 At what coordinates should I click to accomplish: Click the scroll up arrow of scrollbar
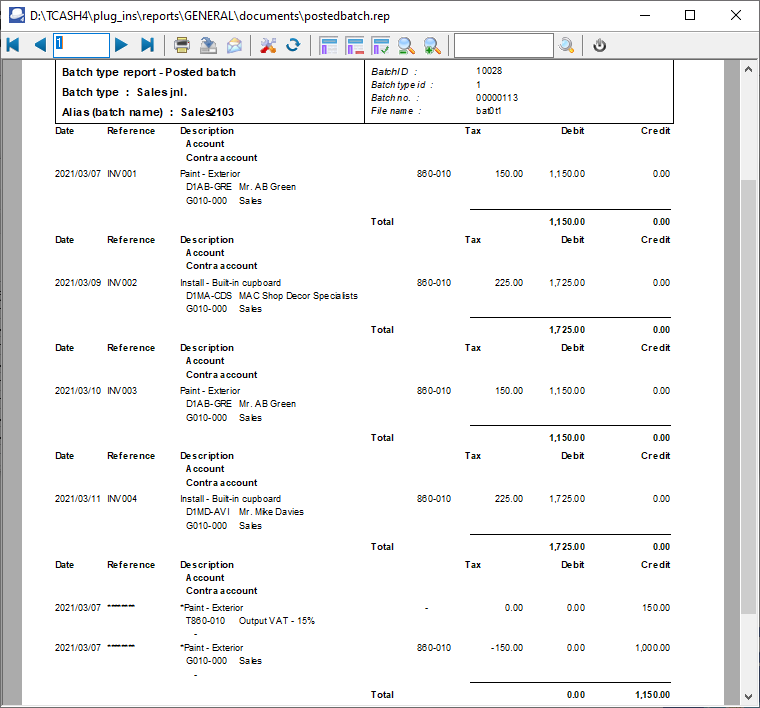tap(748, 69)
